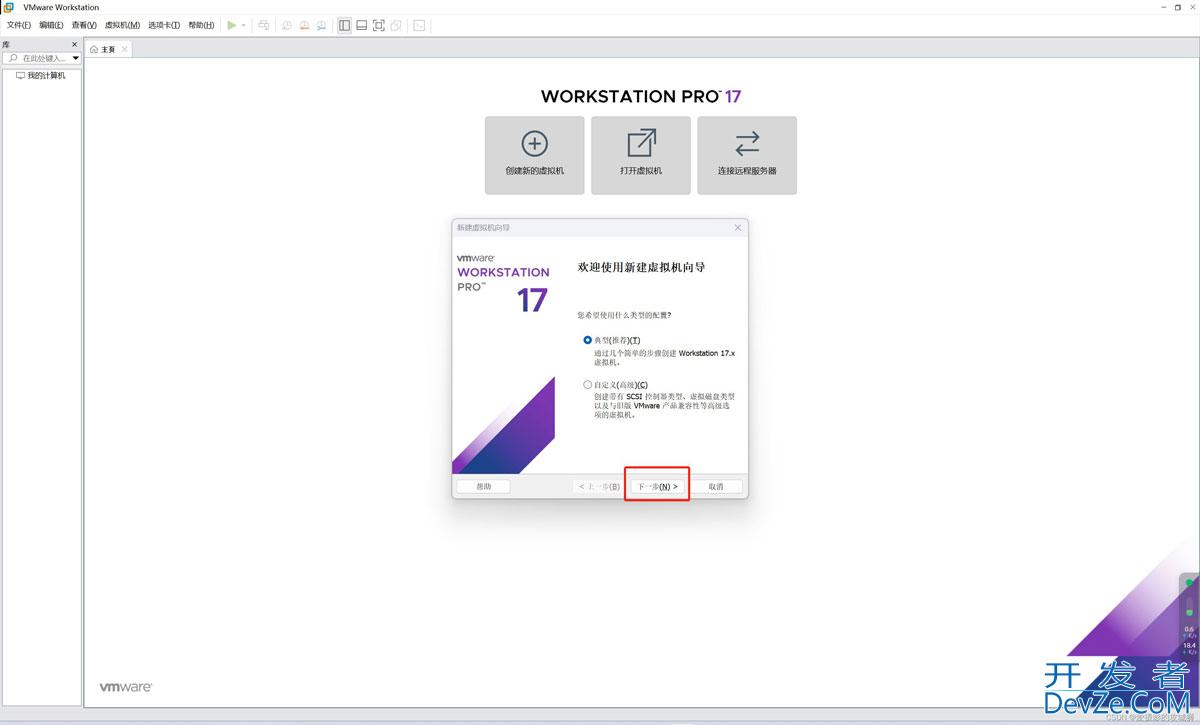Image resolution: width=1200 pixels, height=725 pixels.
Task: Open the 编辑(E) menu
Action: tap(51, 25)
